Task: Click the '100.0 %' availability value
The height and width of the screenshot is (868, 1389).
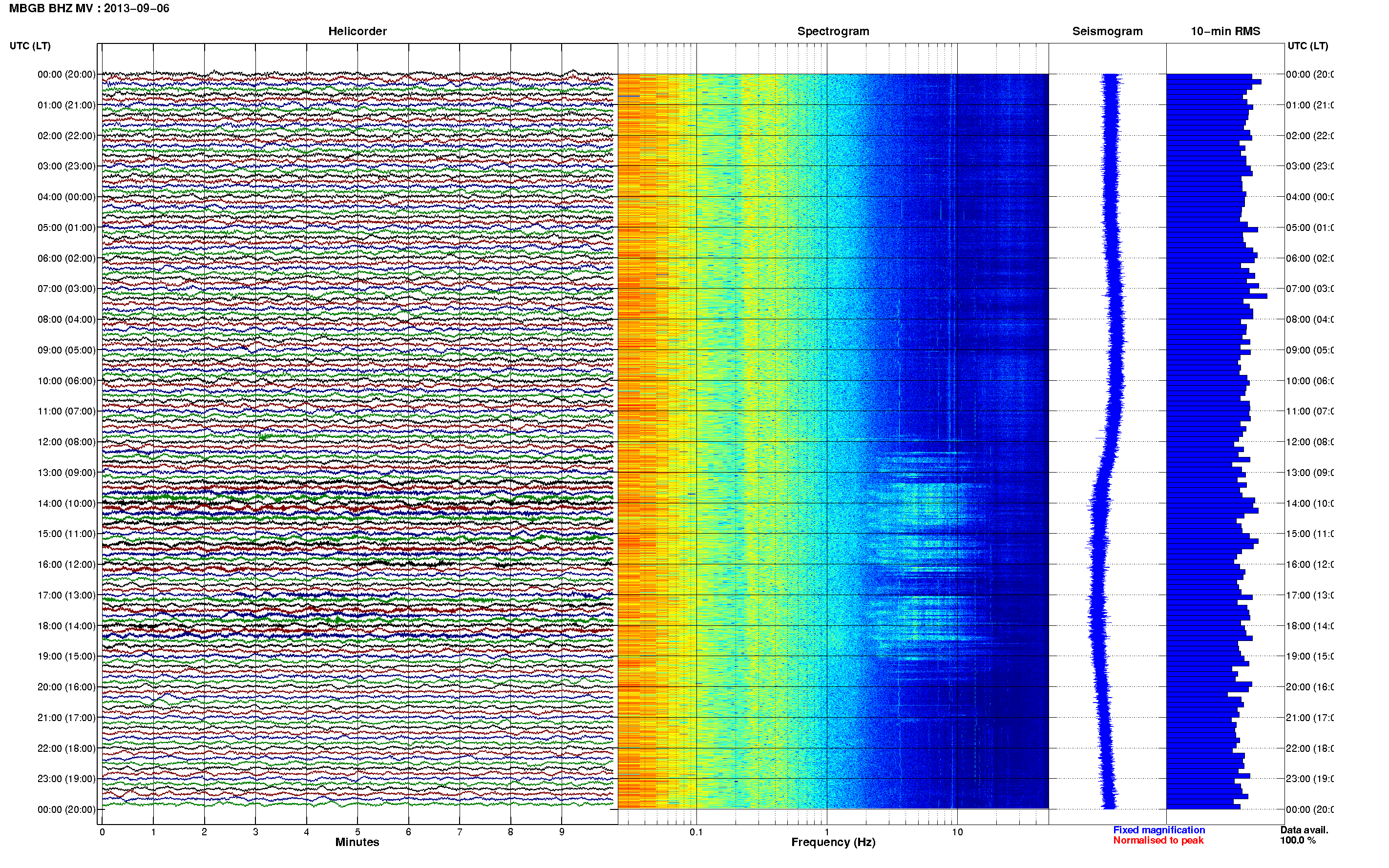Action: [1298, 841]
